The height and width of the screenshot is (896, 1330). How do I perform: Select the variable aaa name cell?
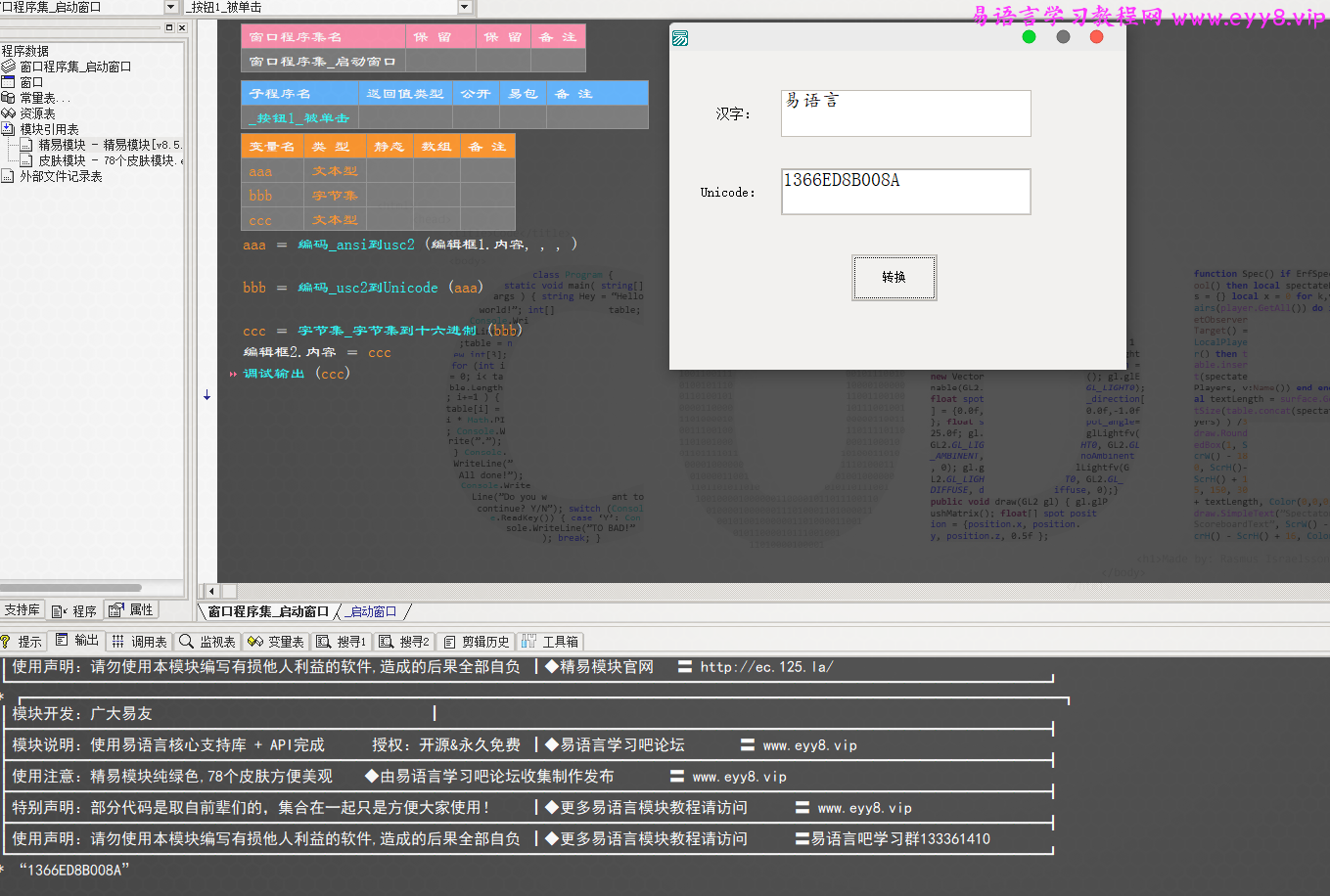pyautogui.click(x=272, y=171)
